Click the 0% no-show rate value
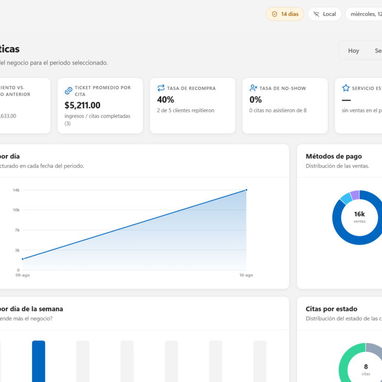This screenshot has width=382, height=382. [256, 99]
